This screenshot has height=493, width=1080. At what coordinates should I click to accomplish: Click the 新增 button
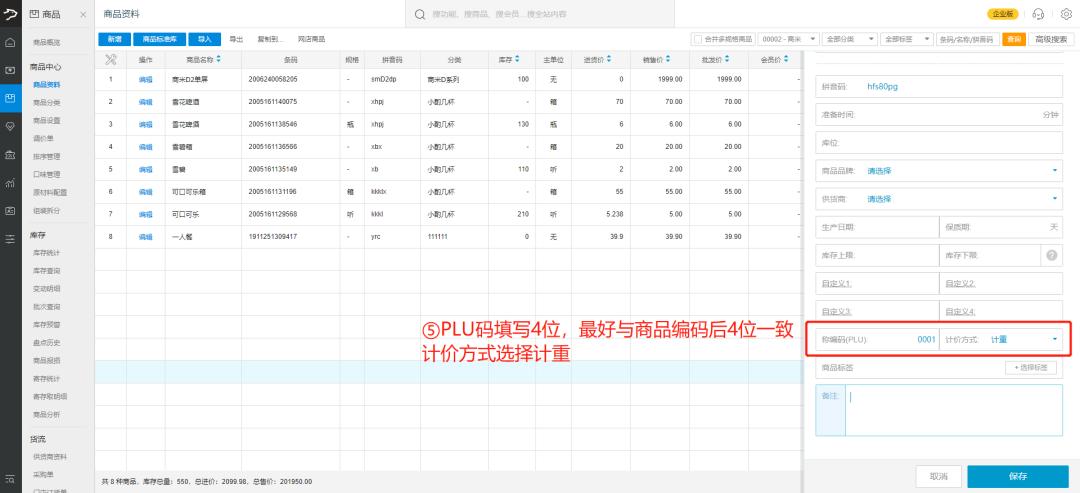point(114,39)
